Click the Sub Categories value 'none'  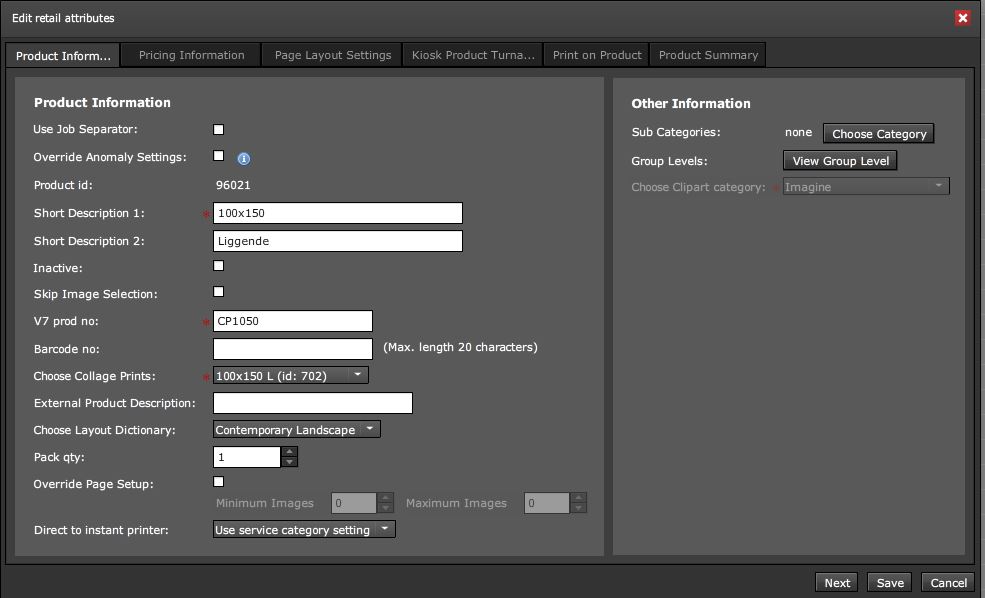[x=798, y=133]
